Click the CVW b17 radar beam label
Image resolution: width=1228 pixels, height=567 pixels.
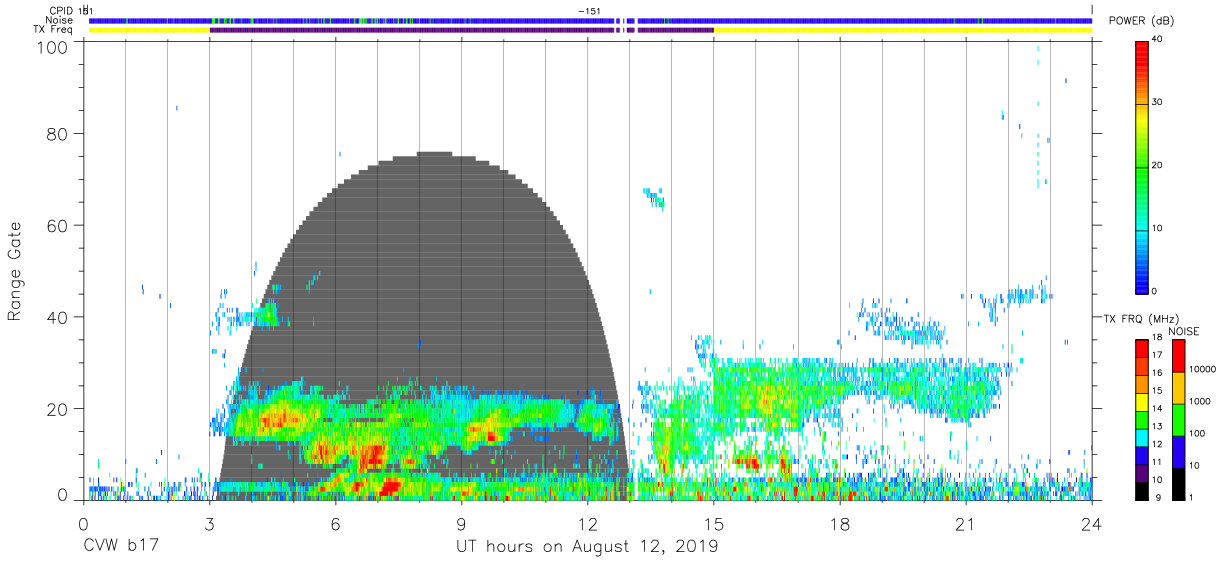[121, 547]
